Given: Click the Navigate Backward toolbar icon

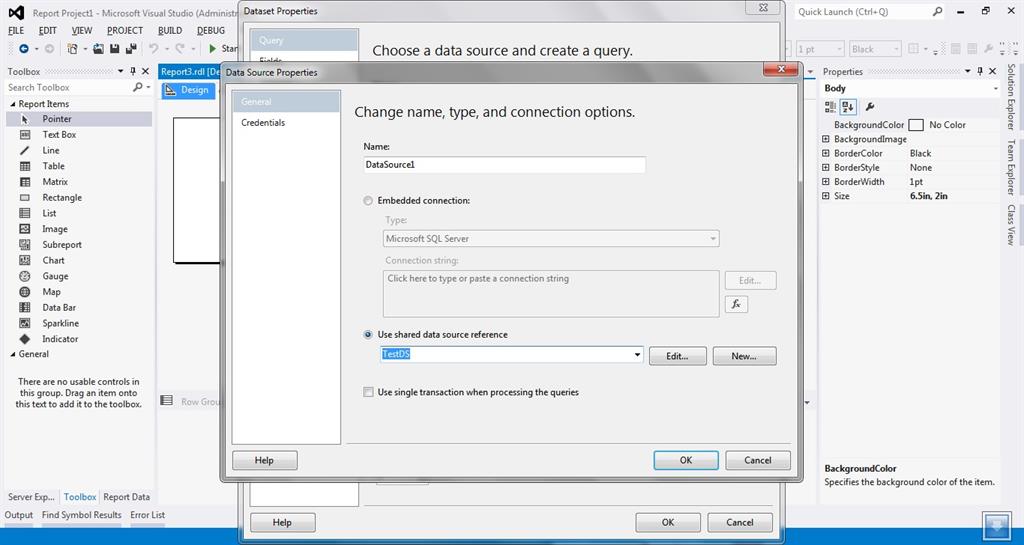Looking at the screenshot, I should pos(24,49).
